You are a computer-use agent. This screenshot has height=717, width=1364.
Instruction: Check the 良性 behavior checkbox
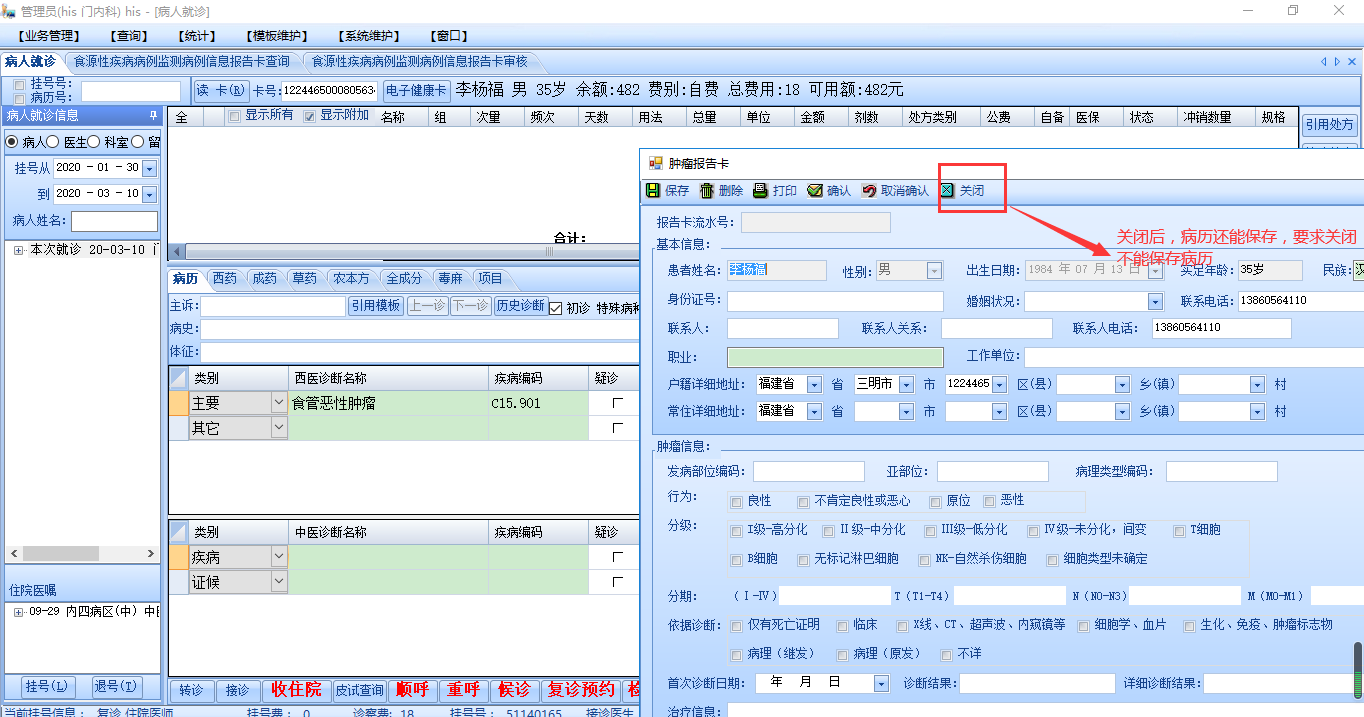click(x=737, y=501)
